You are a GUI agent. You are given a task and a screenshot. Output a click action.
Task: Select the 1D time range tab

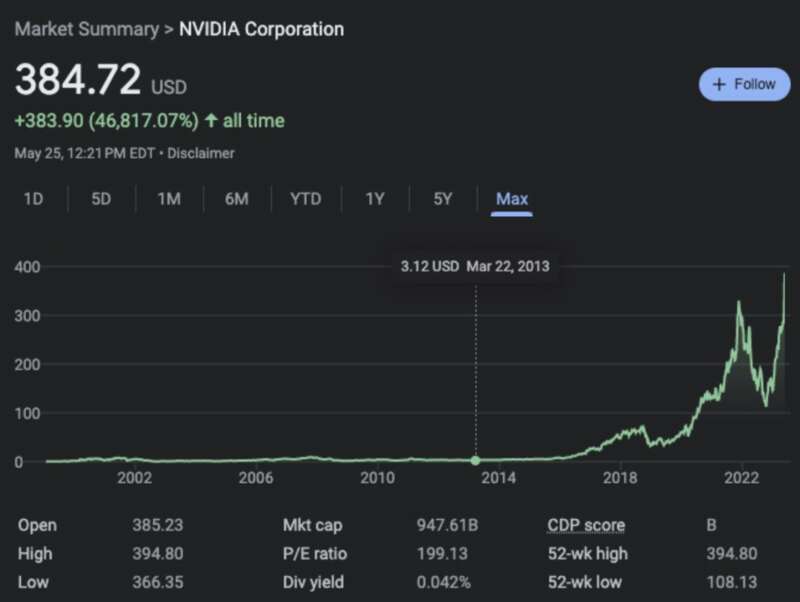pyautogui.click(x=34, y=198)
